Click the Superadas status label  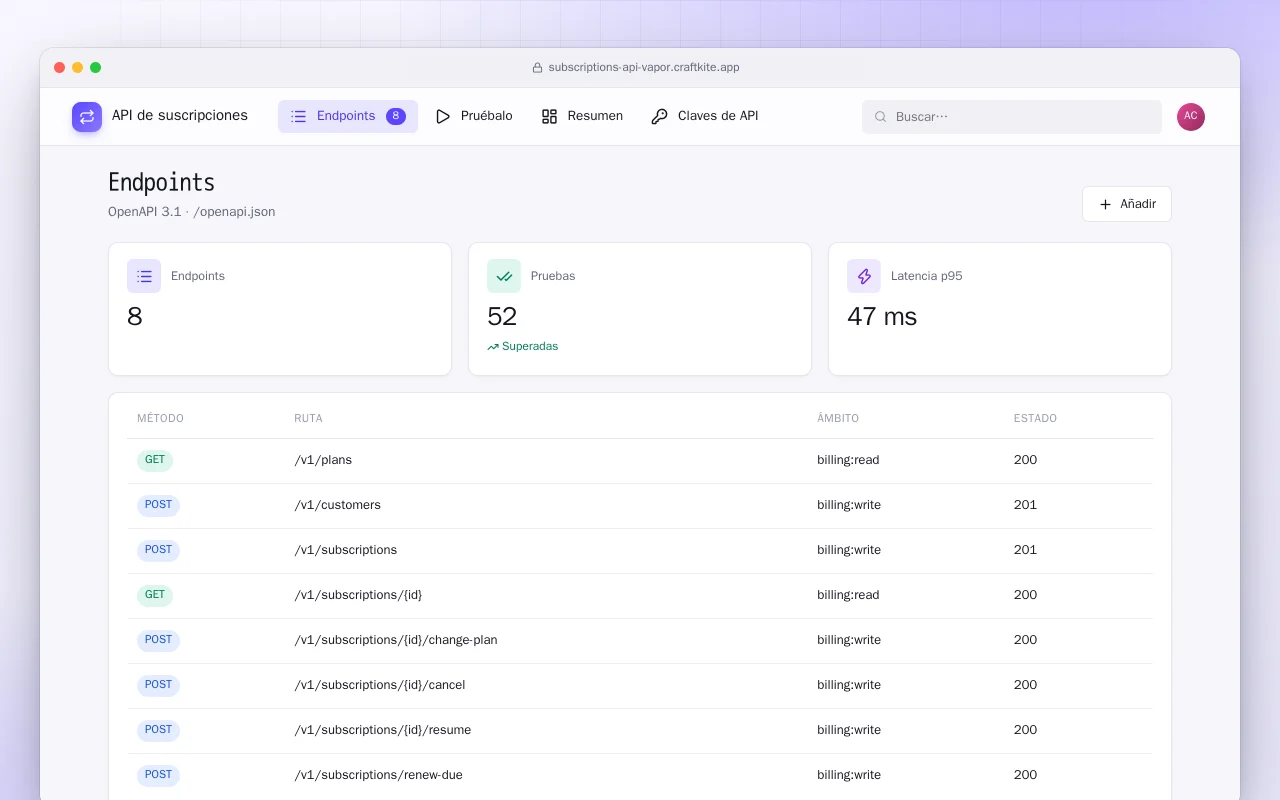coord(530,347)
